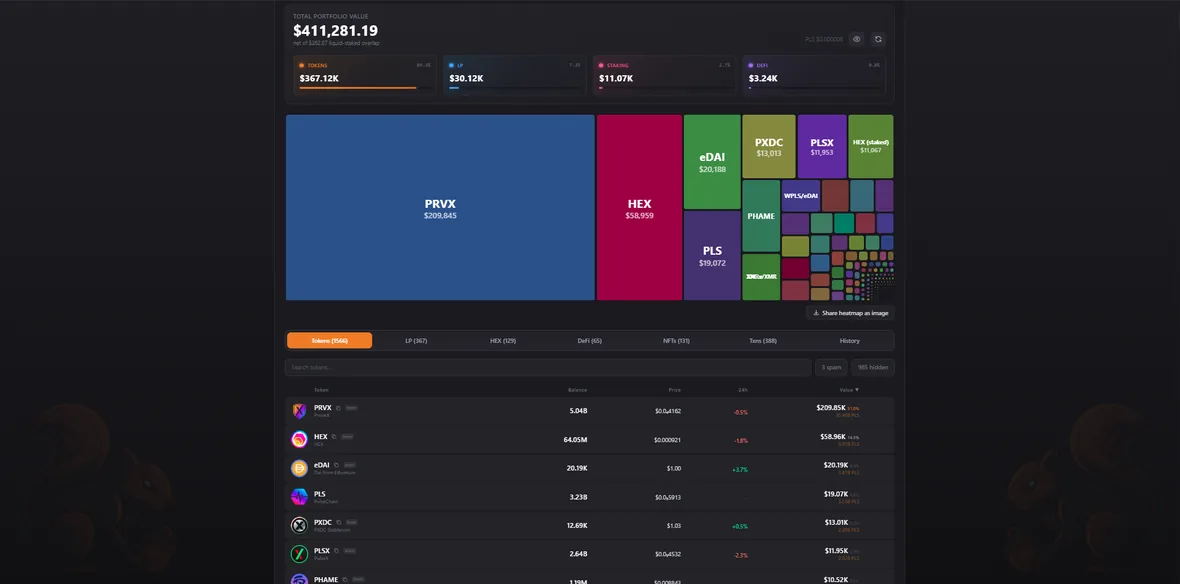Click the PRVX token logo icon

[300, 411]
